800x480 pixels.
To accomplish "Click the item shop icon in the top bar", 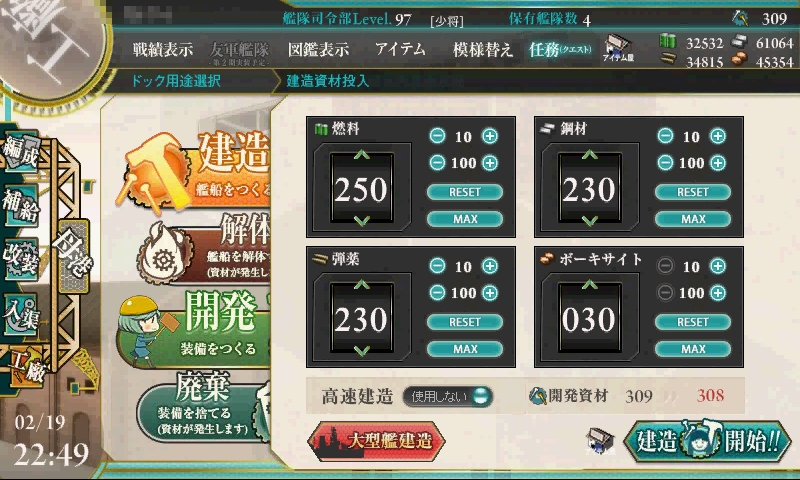I will [x=618, y=48].
